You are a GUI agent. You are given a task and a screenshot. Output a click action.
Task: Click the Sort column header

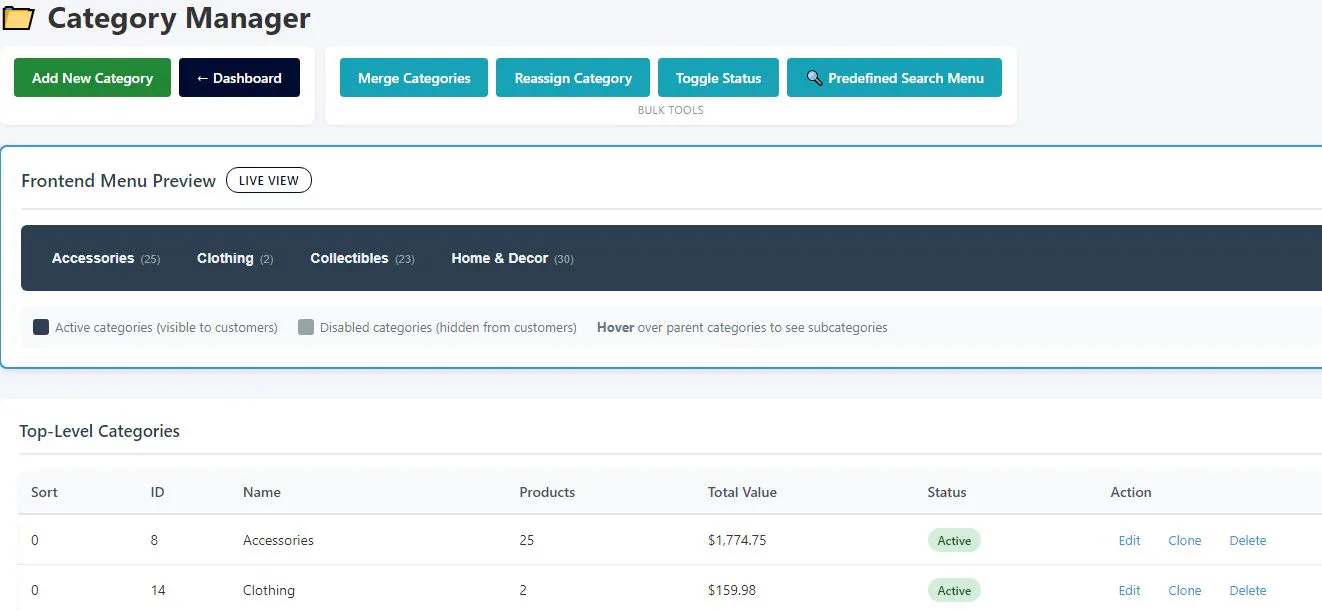coord(44,492)
